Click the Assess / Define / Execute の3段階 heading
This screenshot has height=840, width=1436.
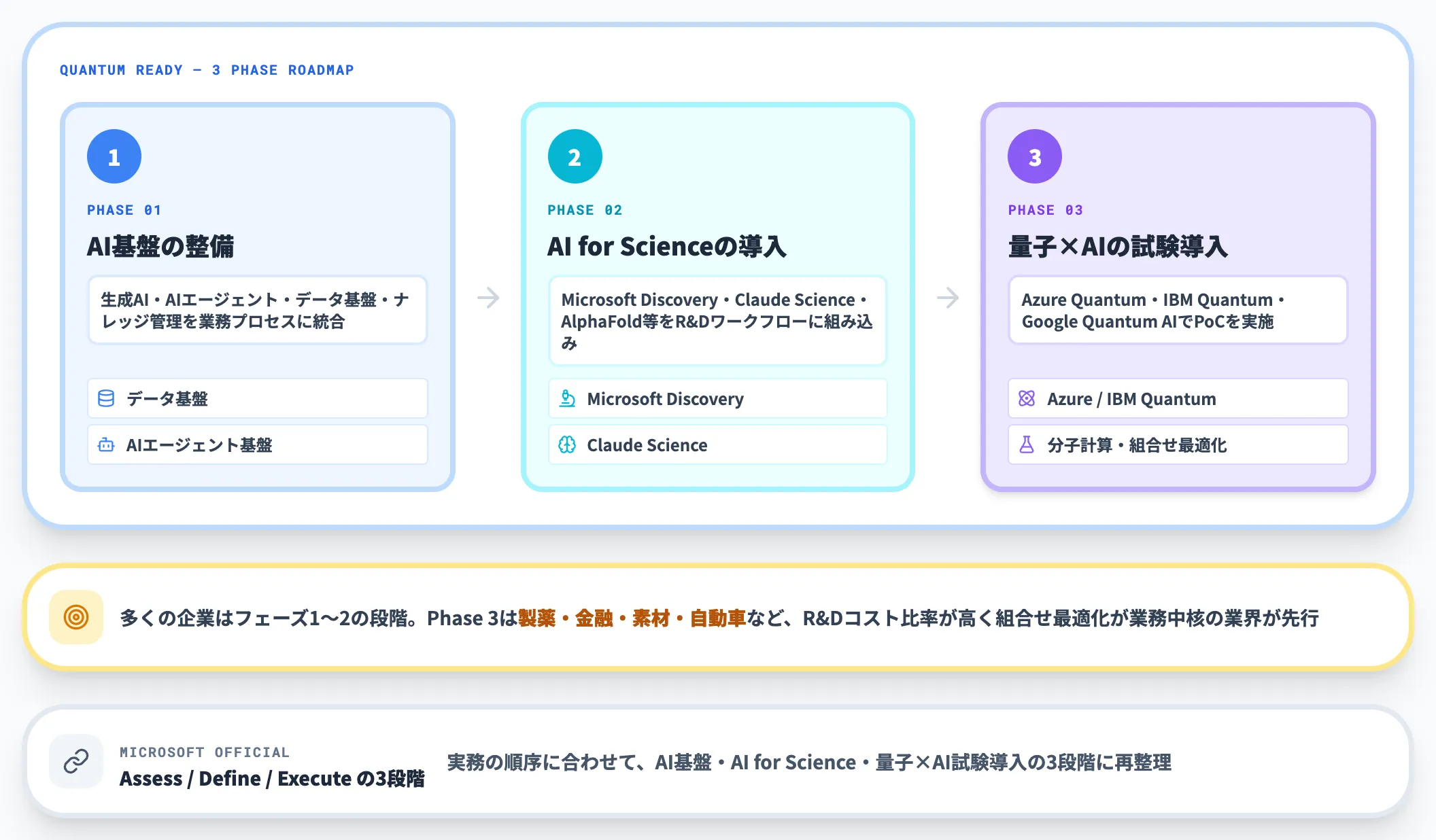[272, 778]
